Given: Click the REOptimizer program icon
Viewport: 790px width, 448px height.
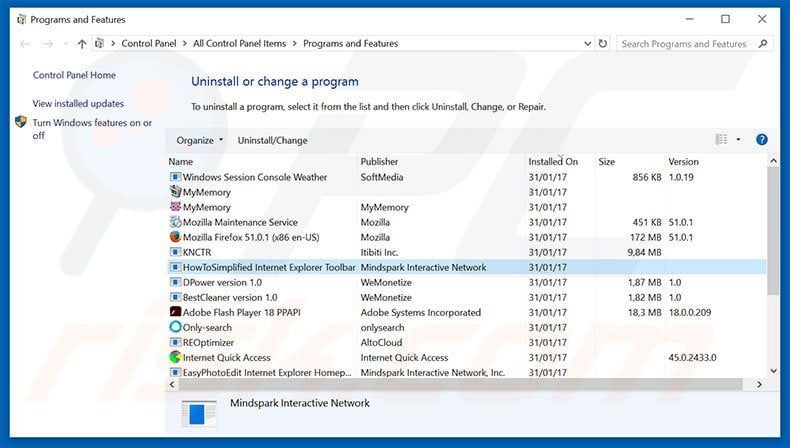Looking at the screenshot, I should pos(175,342).
